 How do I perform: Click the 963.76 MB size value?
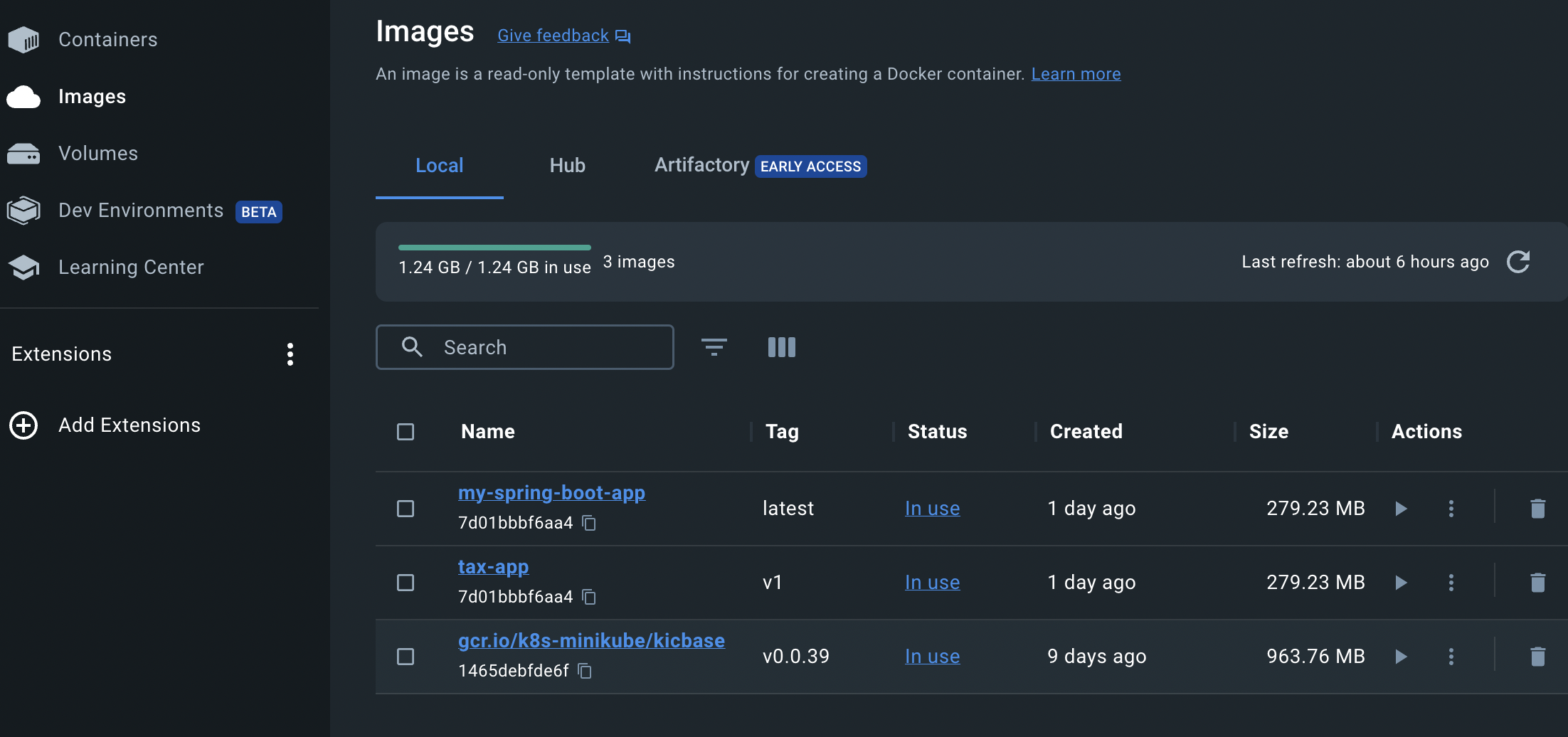click(x=1315, y=657)
